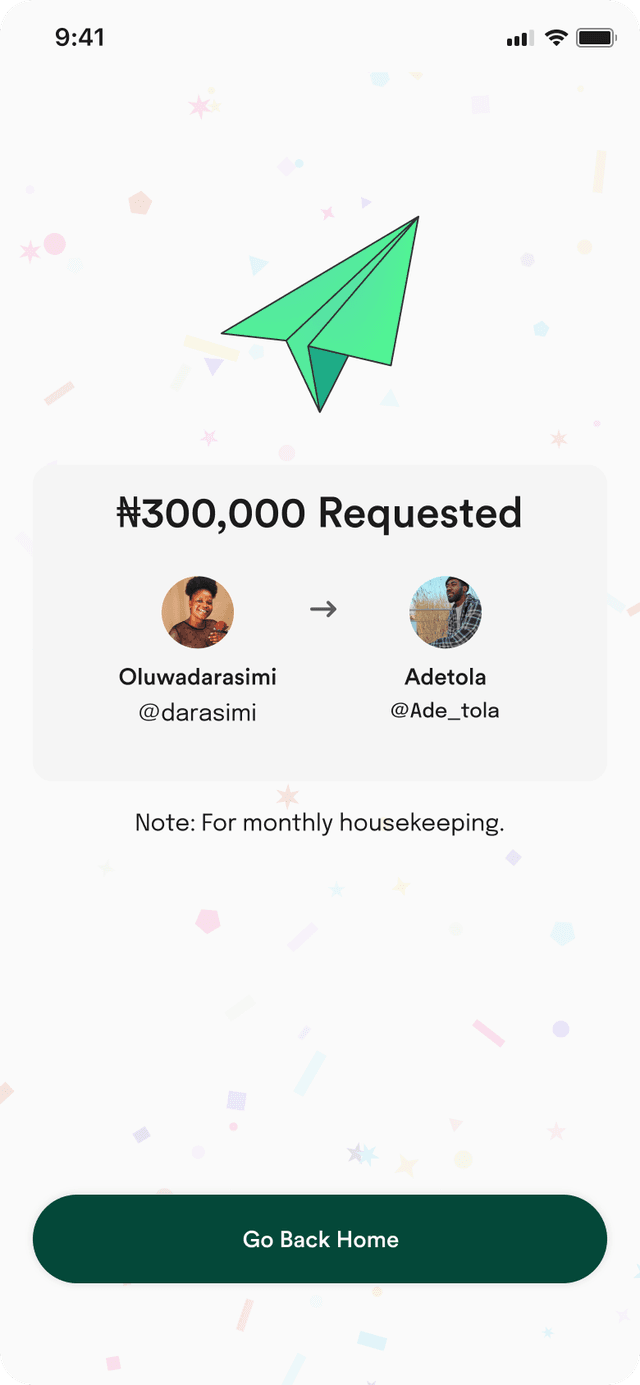Tap the word Requested in the heading
This screenshot has height=1385, width=640.
click(x=420, y=514)
